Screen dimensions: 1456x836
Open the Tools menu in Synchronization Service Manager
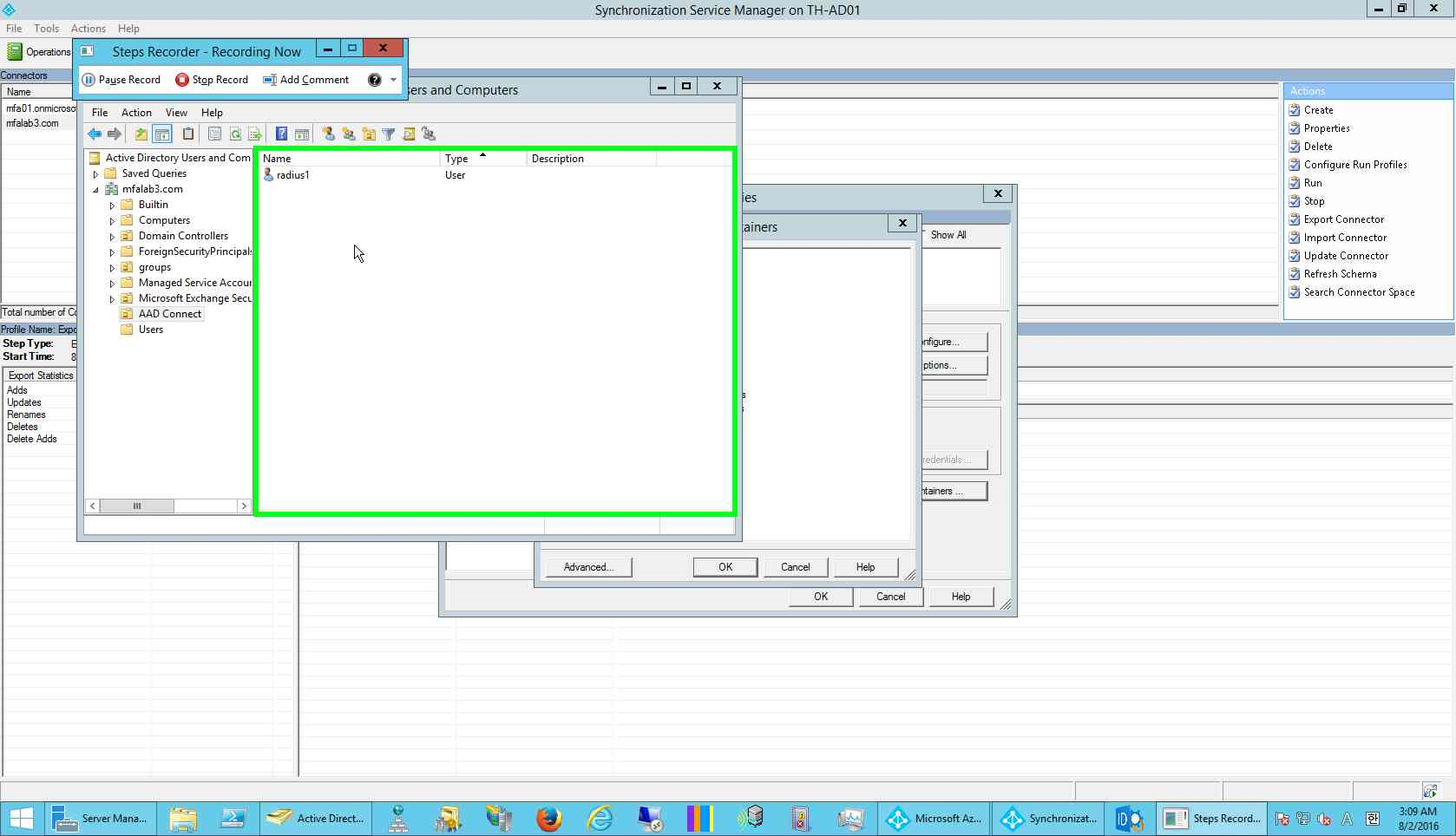point(46,29)
